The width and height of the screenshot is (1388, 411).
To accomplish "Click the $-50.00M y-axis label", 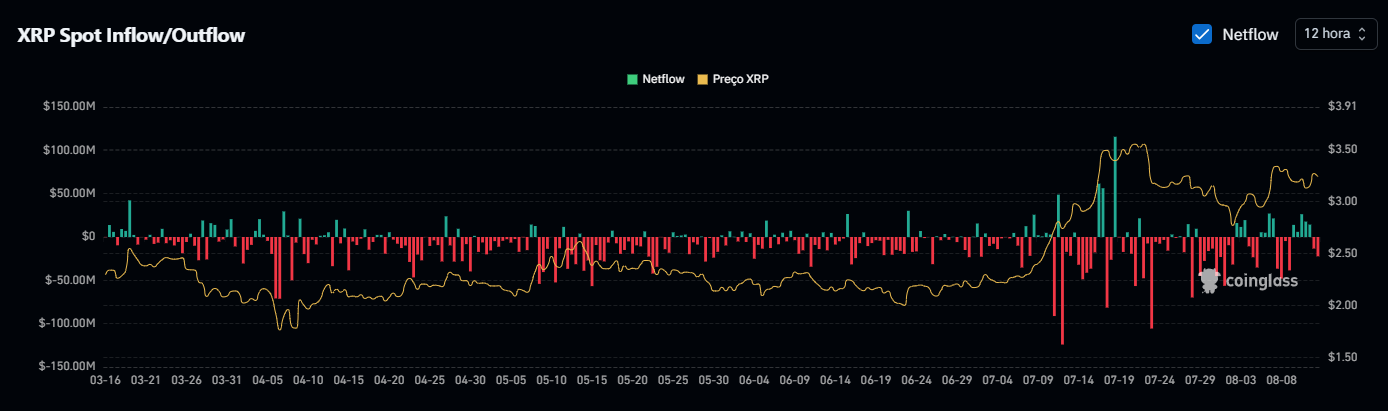I will coord(72,280).
